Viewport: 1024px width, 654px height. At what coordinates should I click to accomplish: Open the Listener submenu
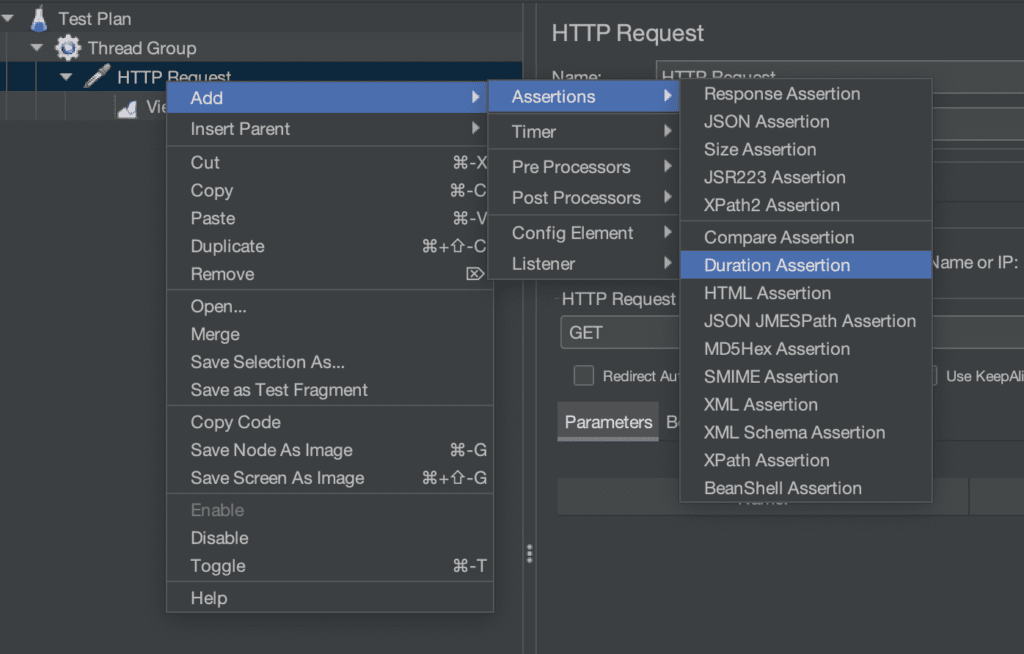tap(584, 263)
